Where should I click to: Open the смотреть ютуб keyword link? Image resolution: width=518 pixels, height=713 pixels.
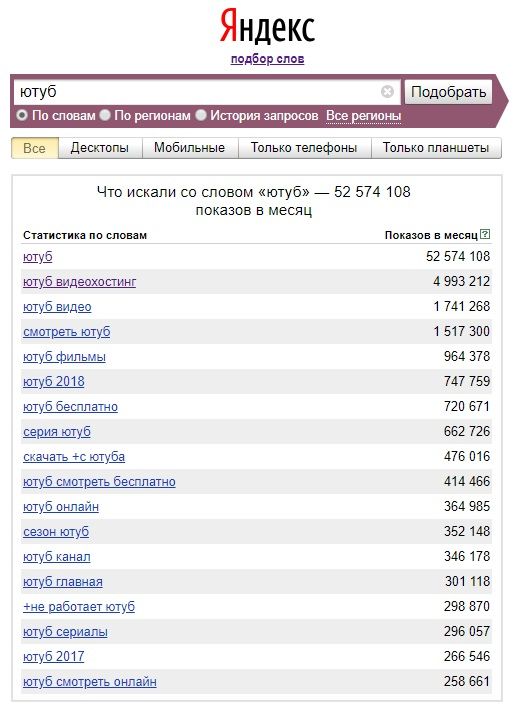[x=66, y=332]
